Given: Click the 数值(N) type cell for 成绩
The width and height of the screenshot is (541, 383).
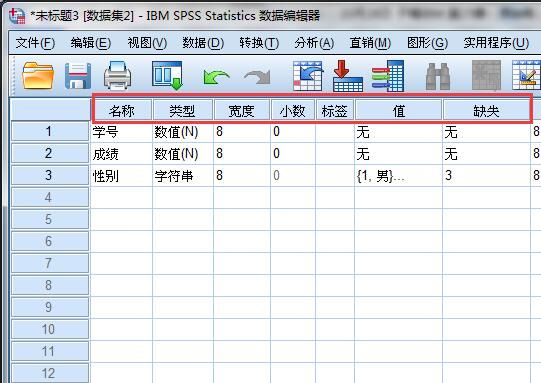Looking at the screenshot, I should [x=183, y=154].
